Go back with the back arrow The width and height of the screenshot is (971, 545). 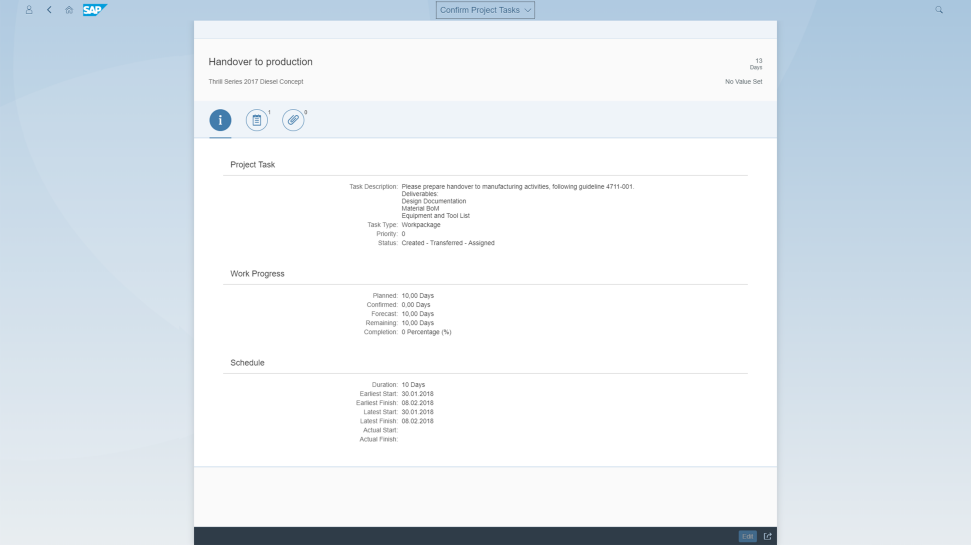(x=49, y=10)
